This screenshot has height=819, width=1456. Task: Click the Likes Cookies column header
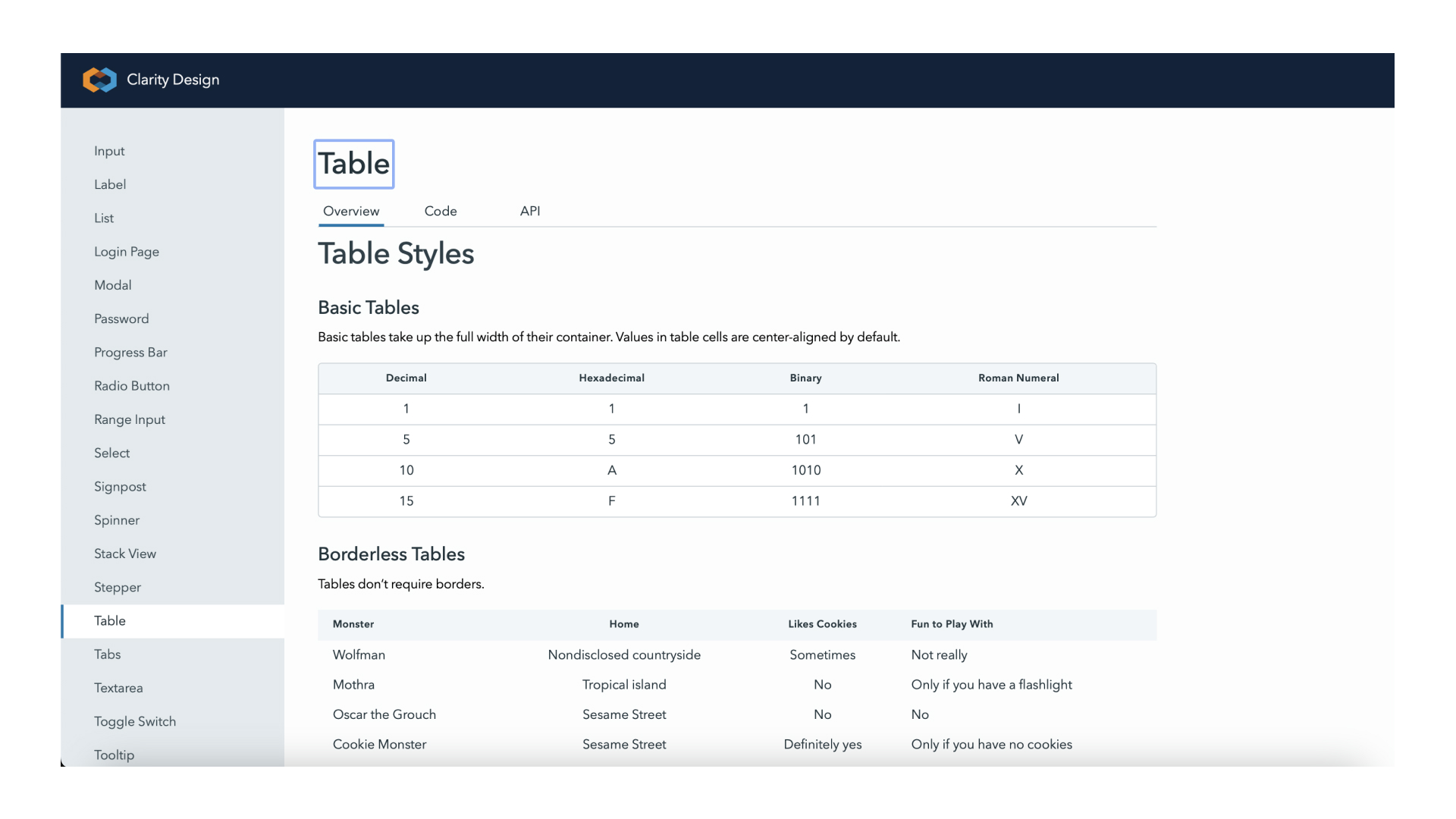point(822,624)
